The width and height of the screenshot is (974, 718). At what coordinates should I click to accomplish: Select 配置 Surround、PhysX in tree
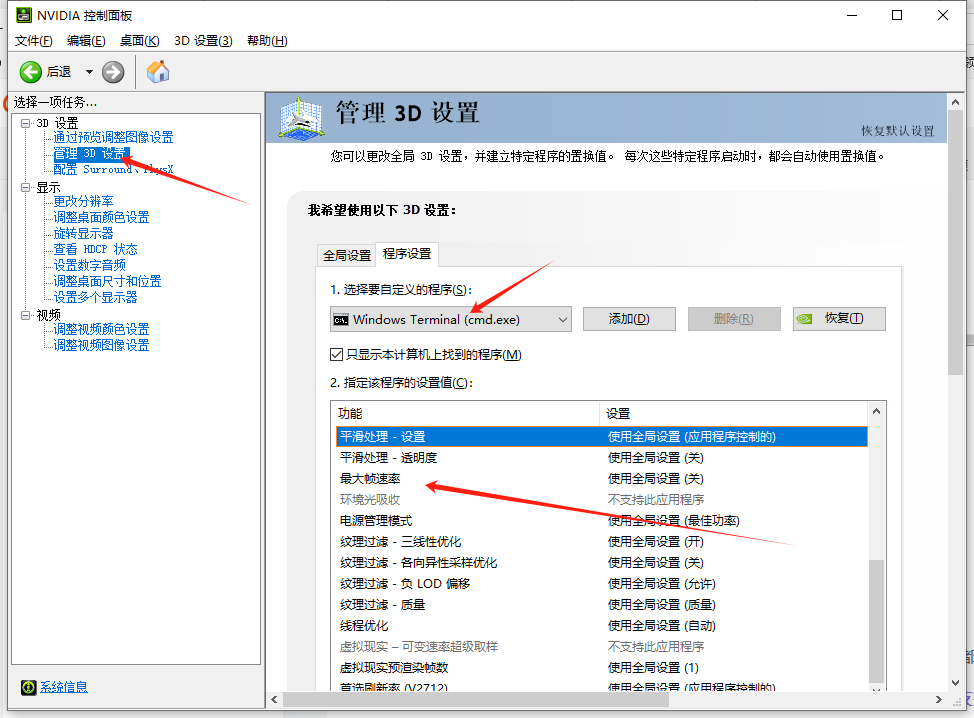coord(113,169)
